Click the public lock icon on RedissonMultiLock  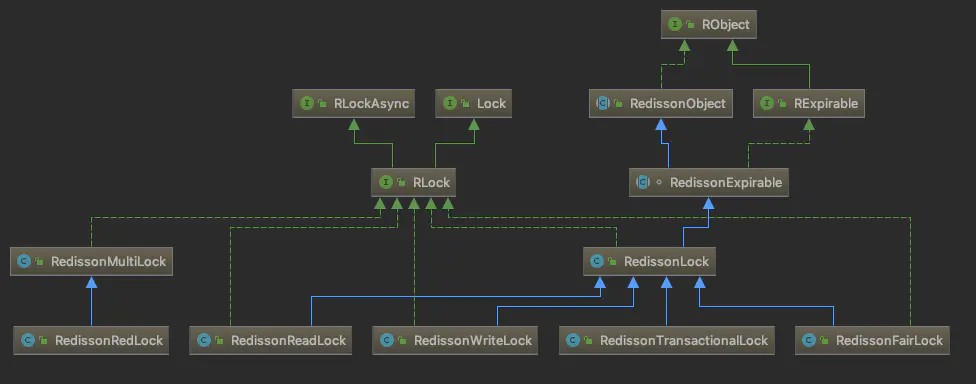pos(40,262)
